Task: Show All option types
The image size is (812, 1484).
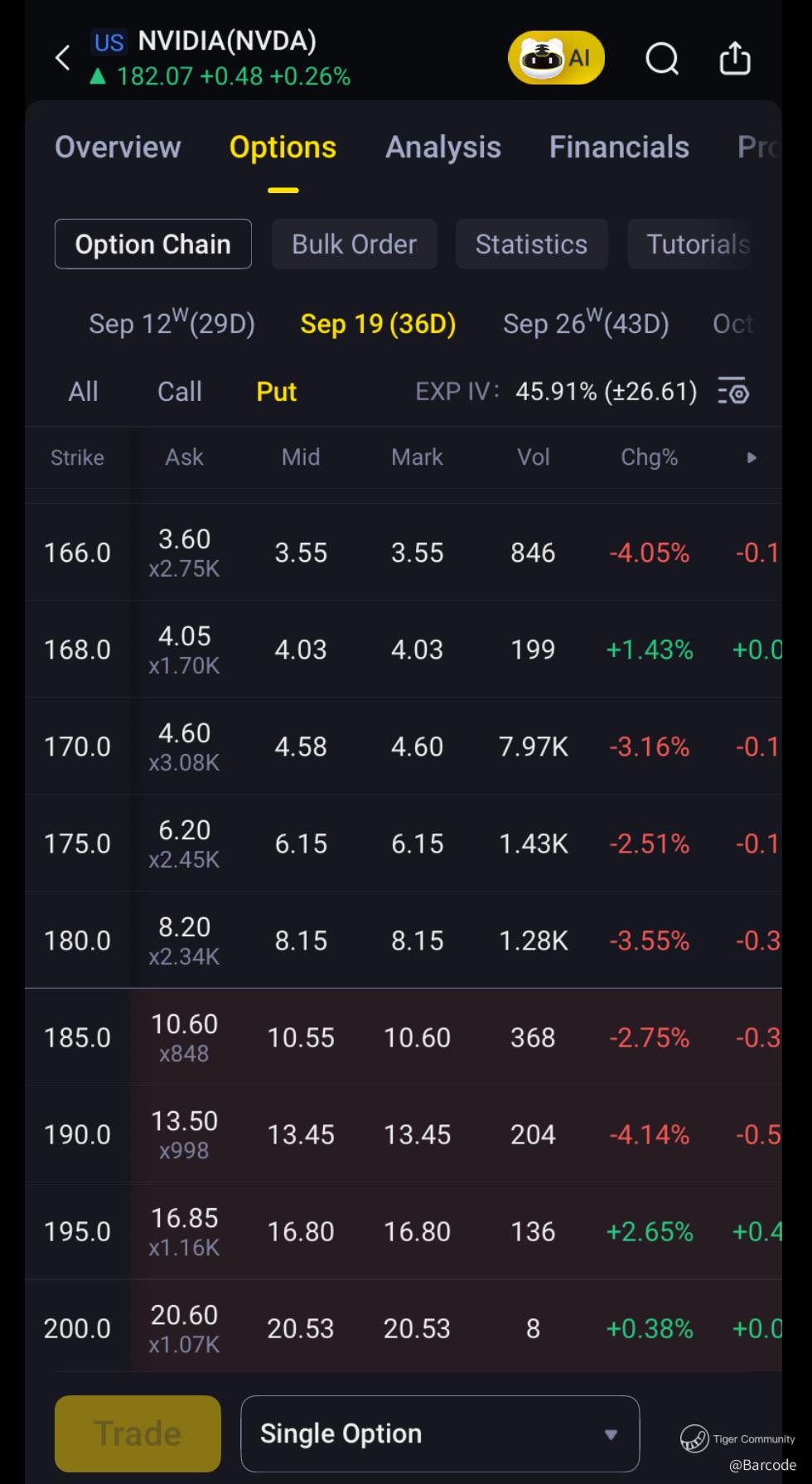Action: point(83,391)
